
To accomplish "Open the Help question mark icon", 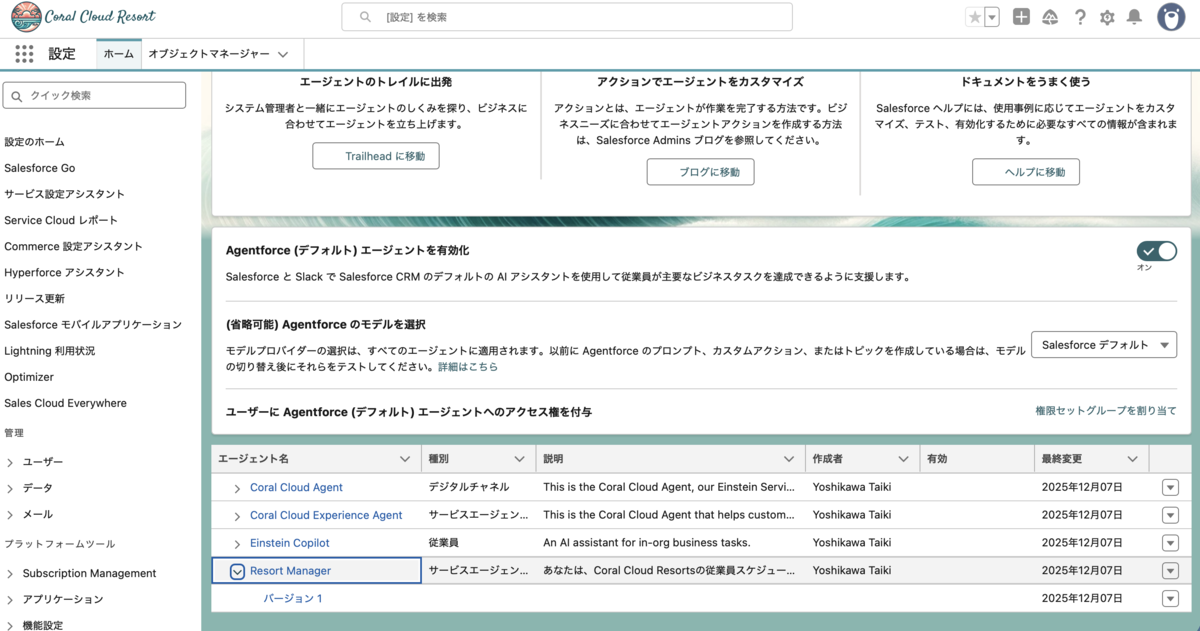I will (1080, 17).
